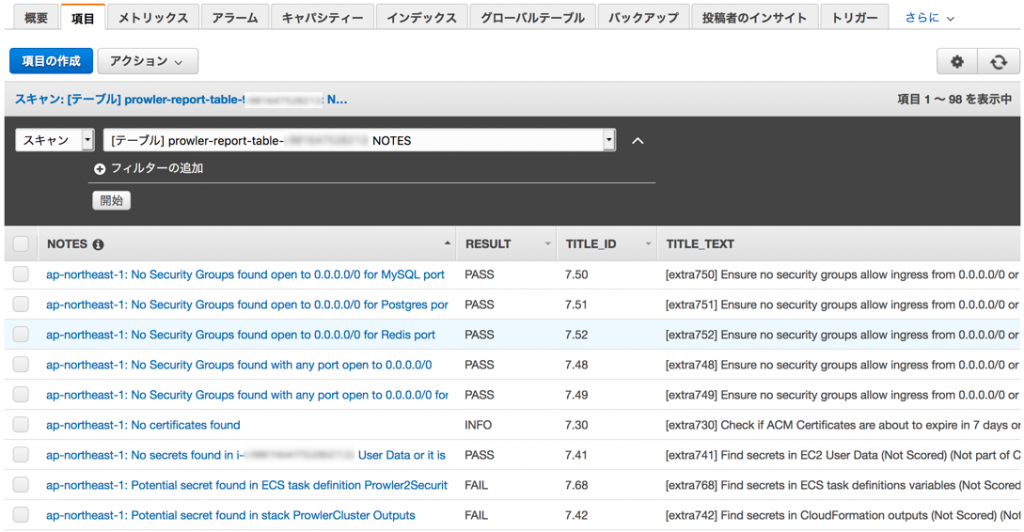Click the NOTES column info icon
This screenshot has width=1024, height=532.
click(98, 245)
